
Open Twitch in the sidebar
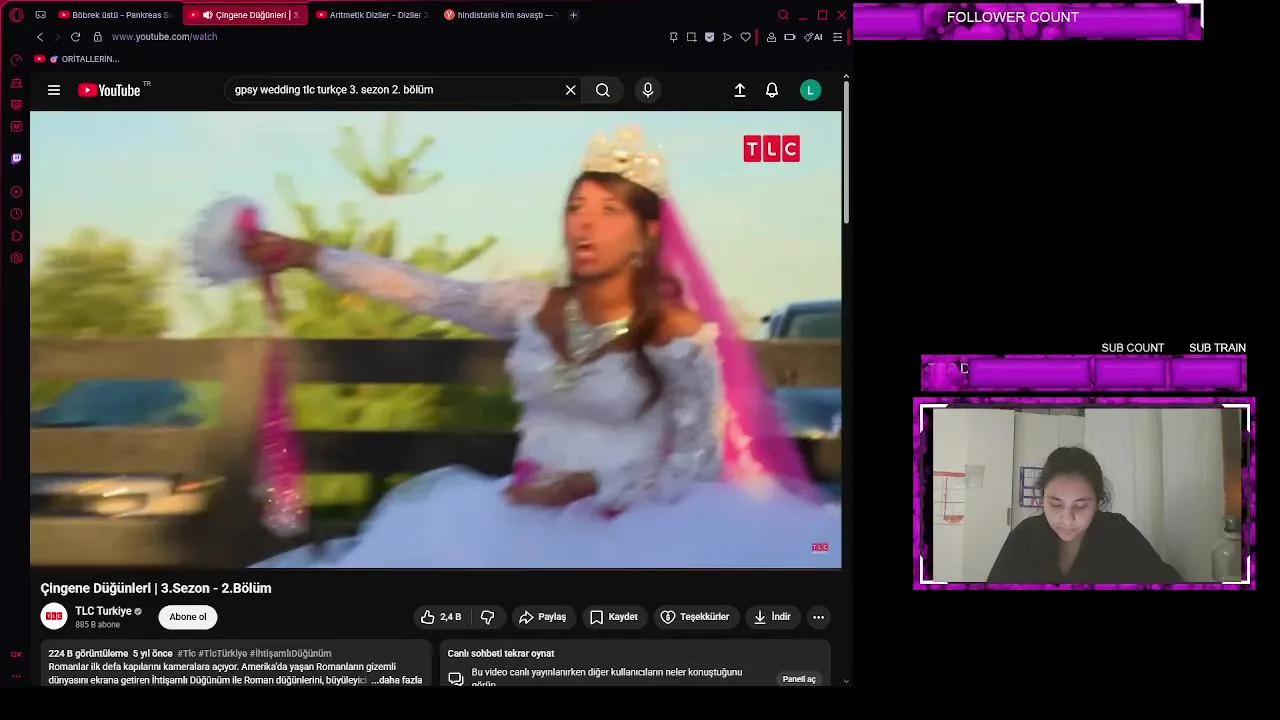[16, 158]
